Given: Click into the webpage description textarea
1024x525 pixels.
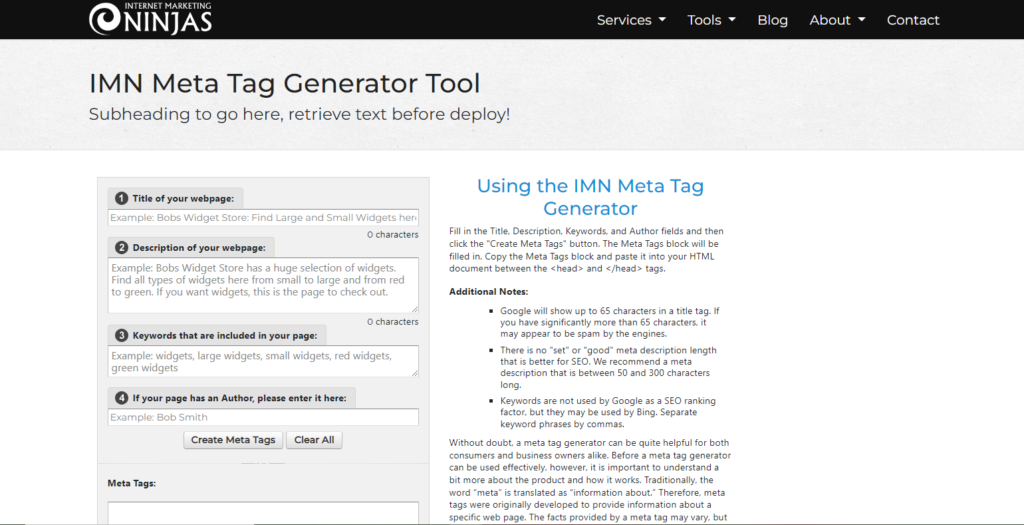Looking at the screenshot, I should click(x=263, y=285).
